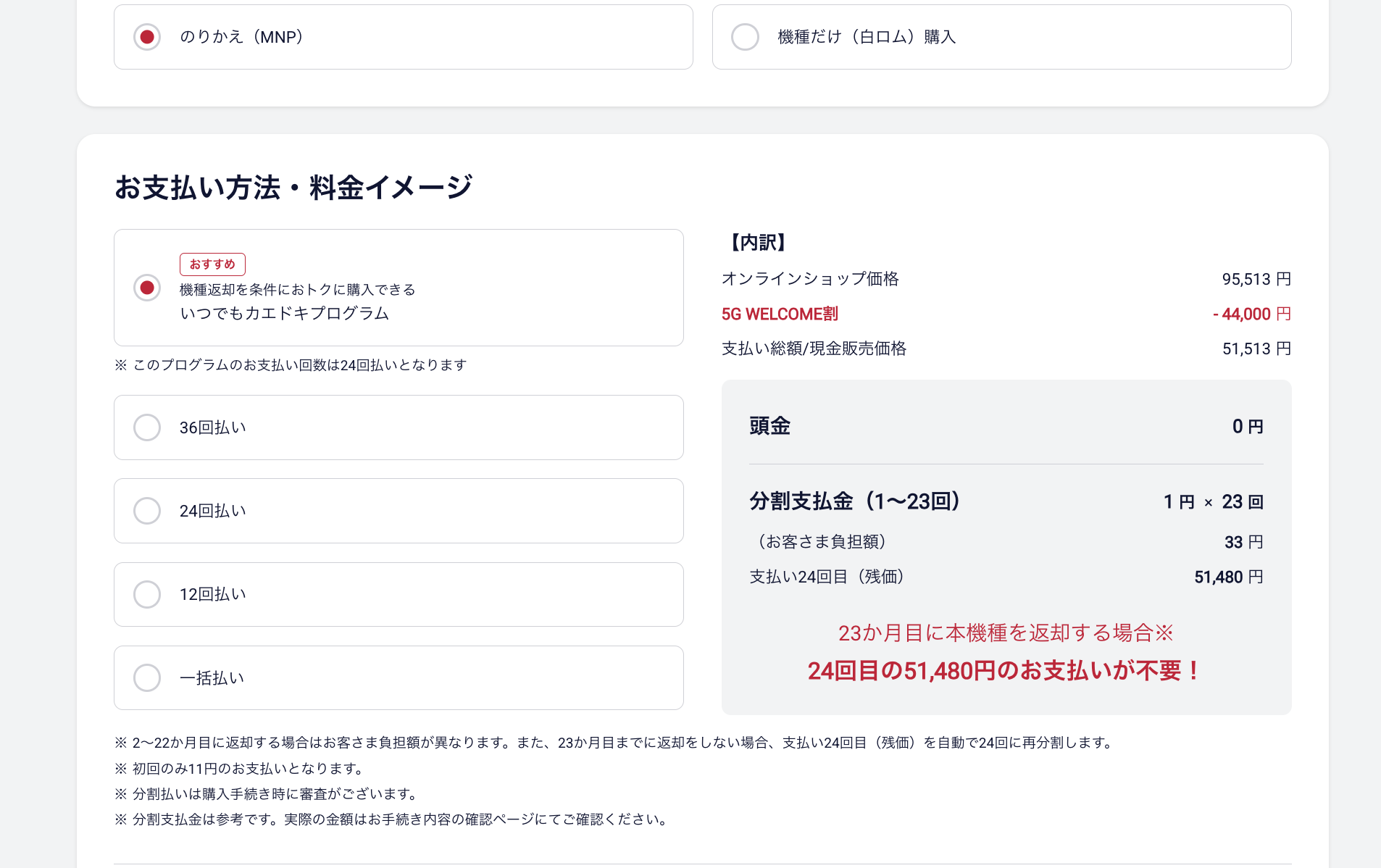Click the -44,000 円 discount amount

click(x=1251, y=314)
